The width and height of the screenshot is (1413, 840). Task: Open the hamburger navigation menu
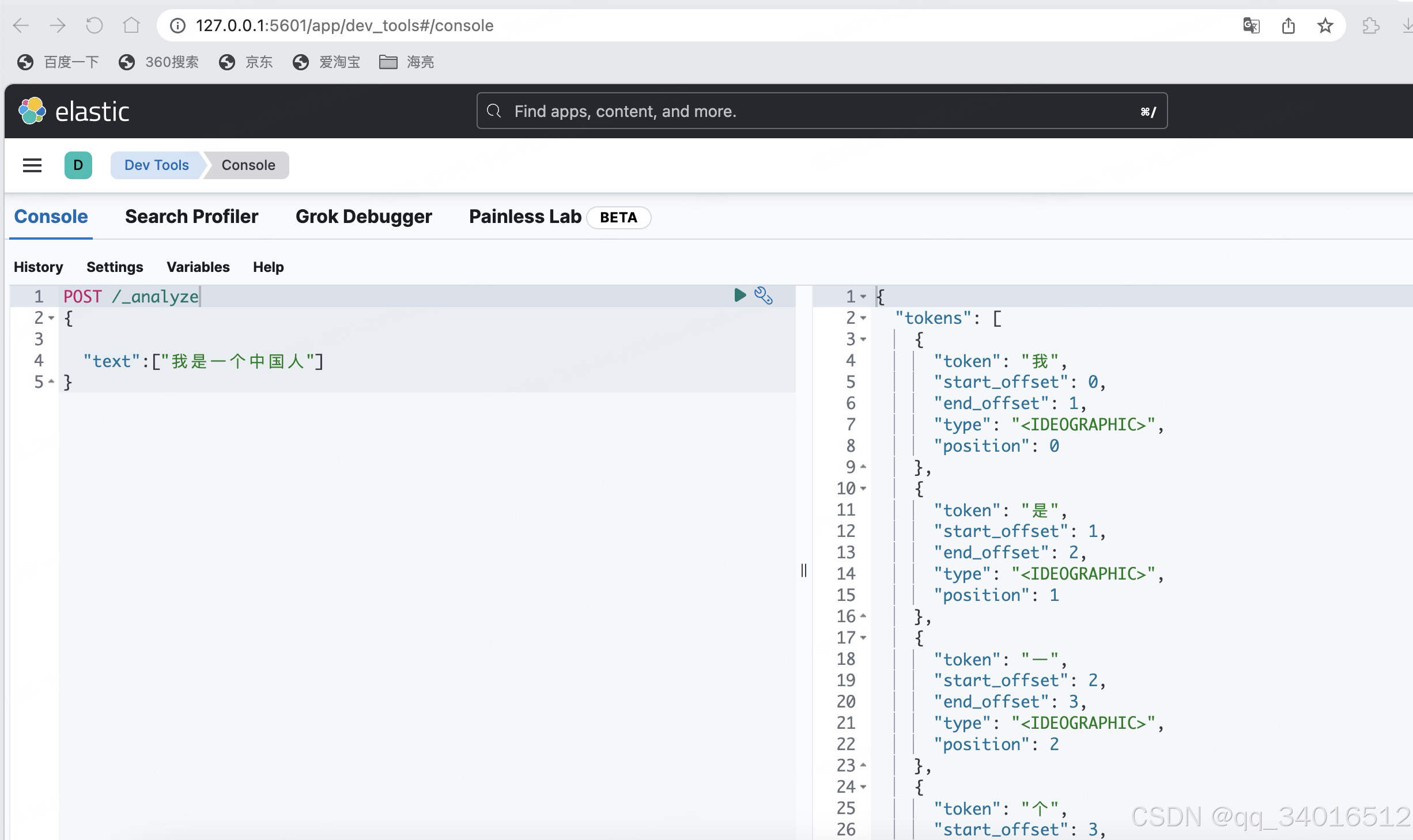pos(32,165)
